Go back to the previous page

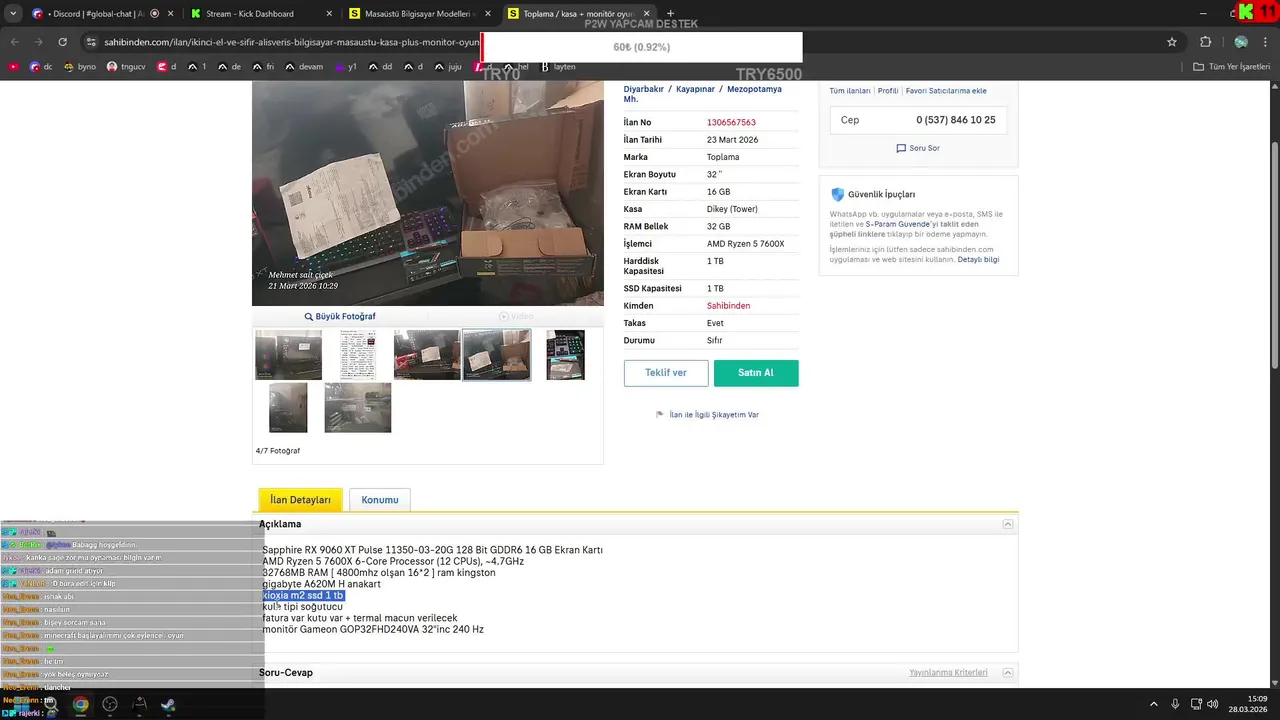point(14,42)
